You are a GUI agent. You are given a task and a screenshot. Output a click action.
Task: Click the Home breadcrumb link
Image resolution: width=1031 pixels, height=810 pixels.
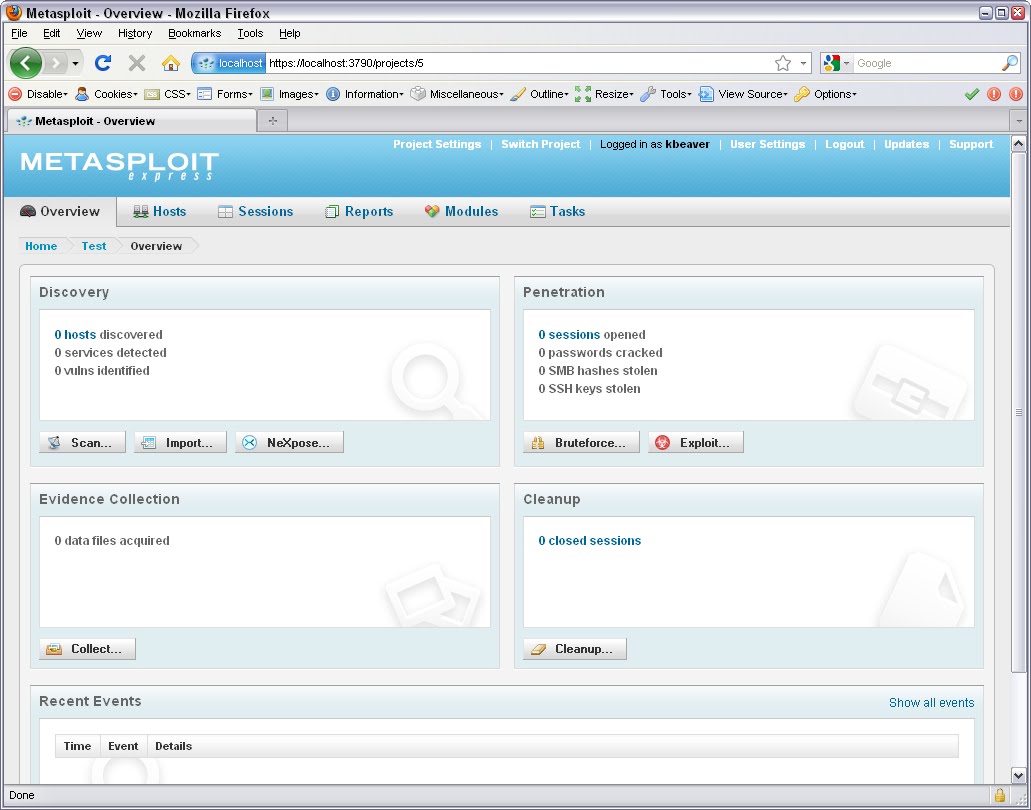41,246
